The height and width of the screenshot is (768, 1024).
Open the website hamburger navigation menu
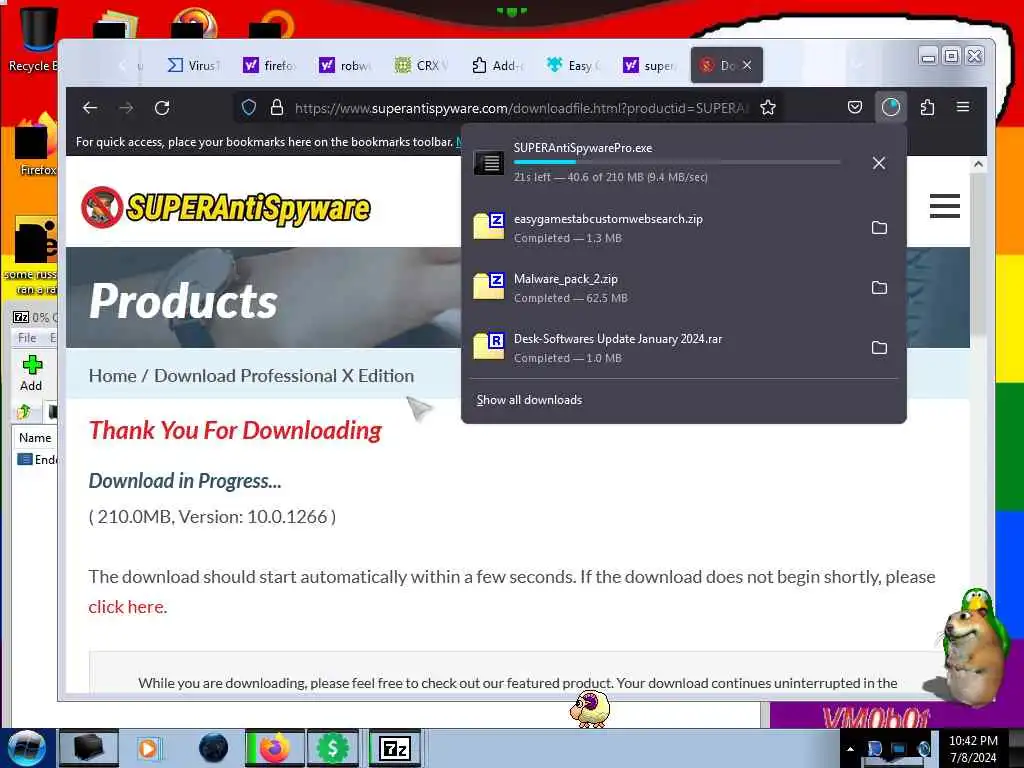944,206
